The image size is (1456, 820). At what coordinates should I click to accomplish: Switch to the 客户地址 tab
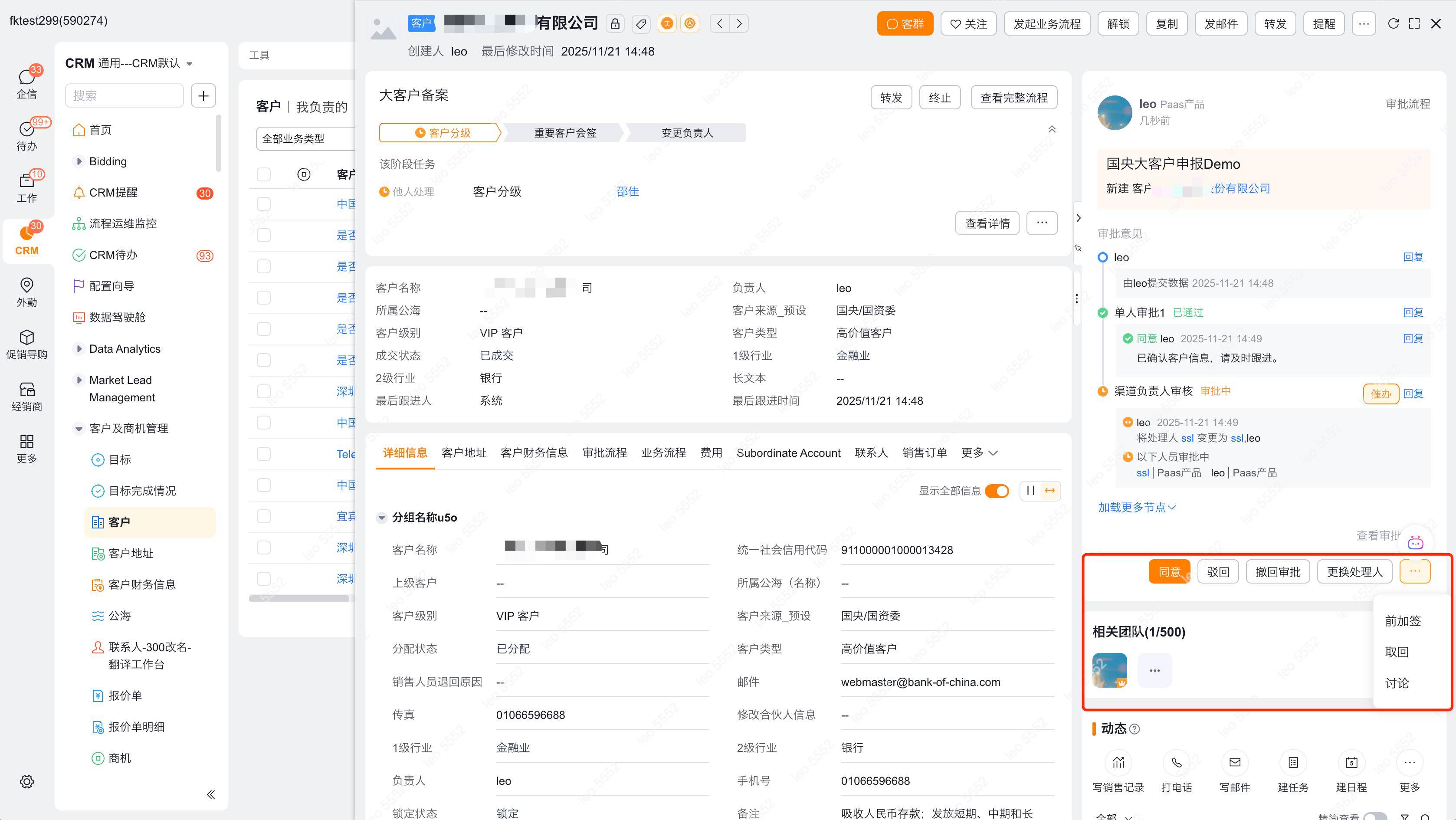(x=463, y=453)
